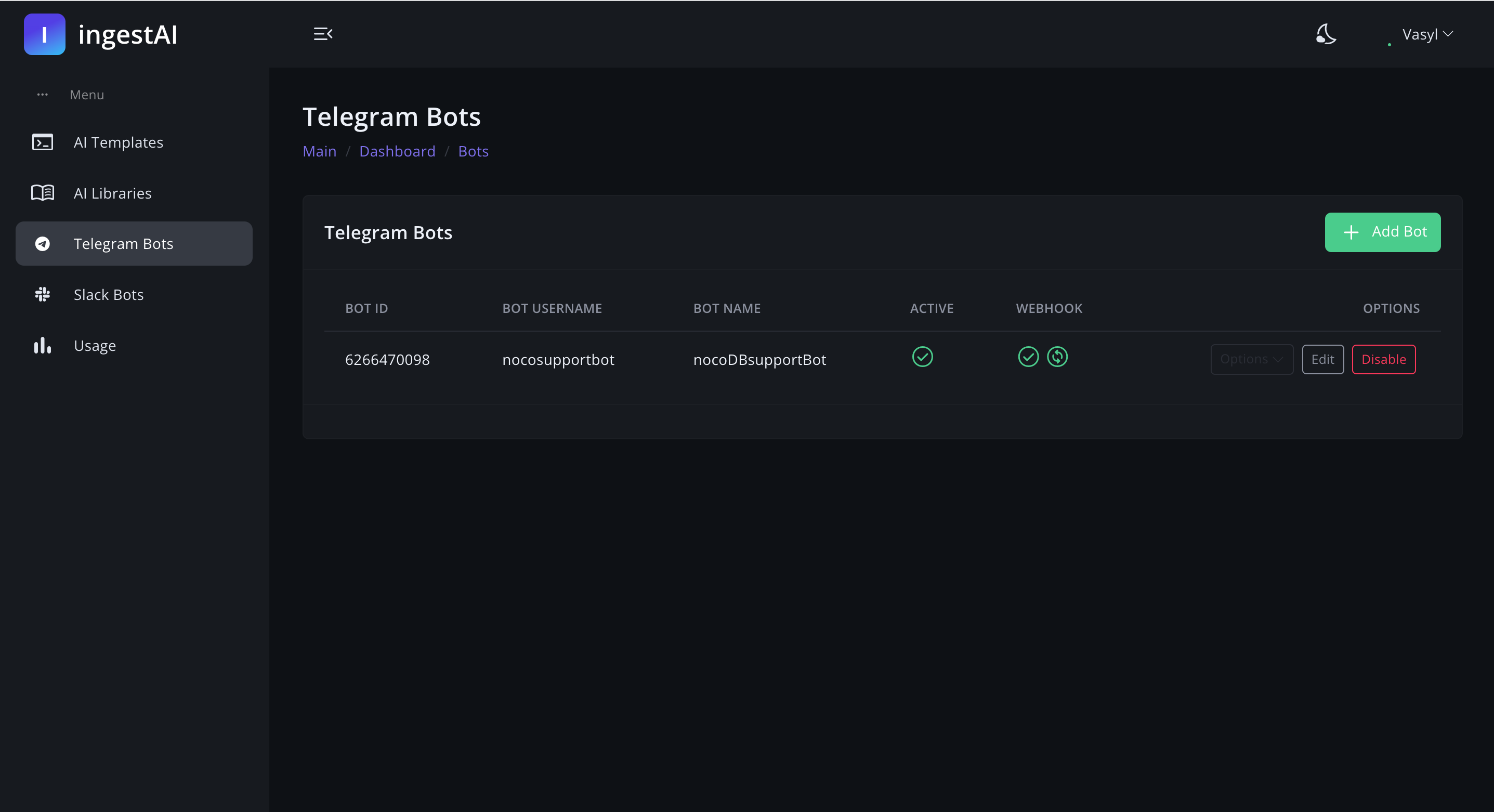Click the Add Bot button

click(1383, 232)
